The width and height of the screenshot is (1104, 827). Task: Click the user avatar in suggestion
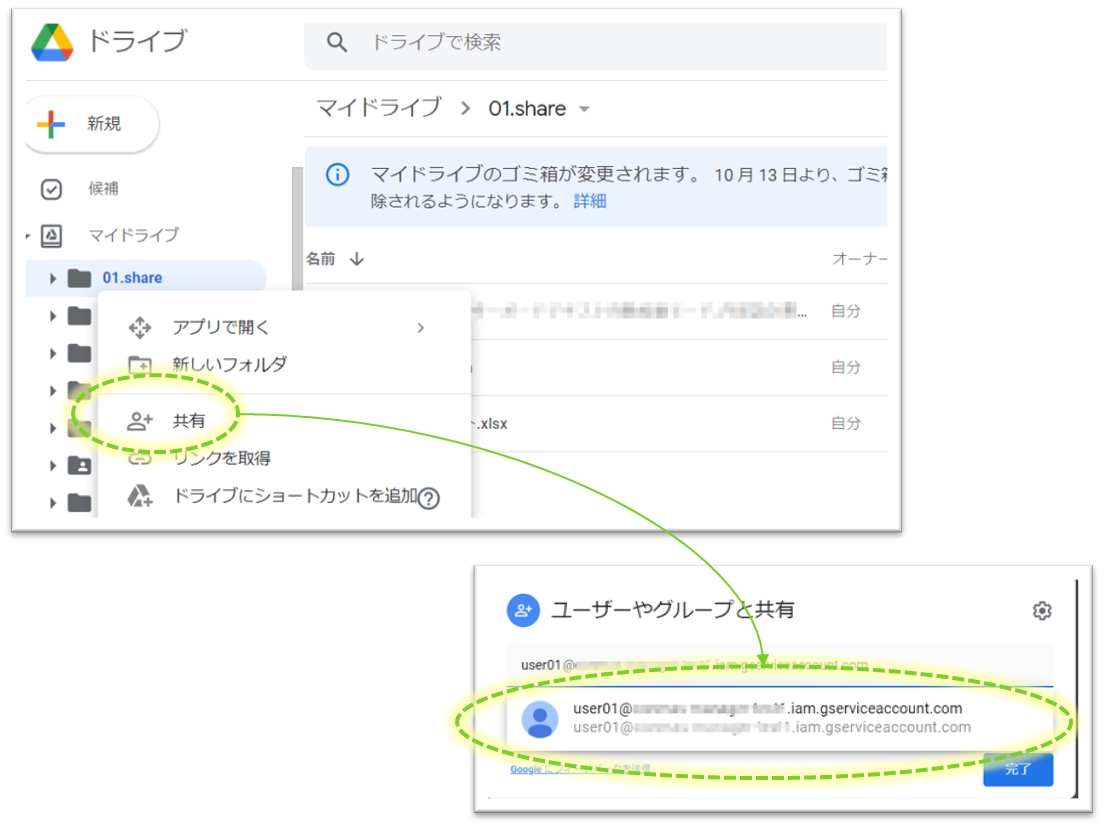pos(540,719)
